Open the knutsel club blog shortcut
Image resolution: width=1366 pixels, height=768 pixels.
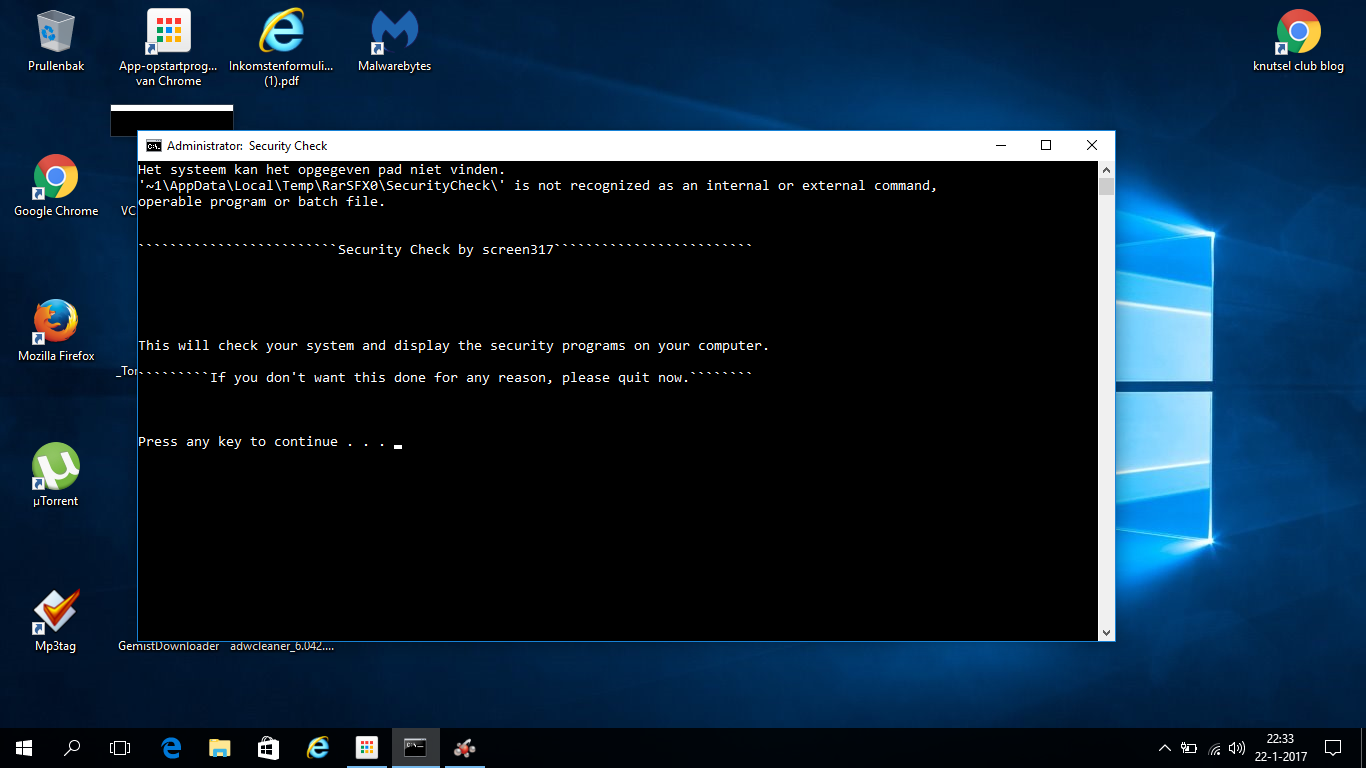click(x=1298, y=40)
